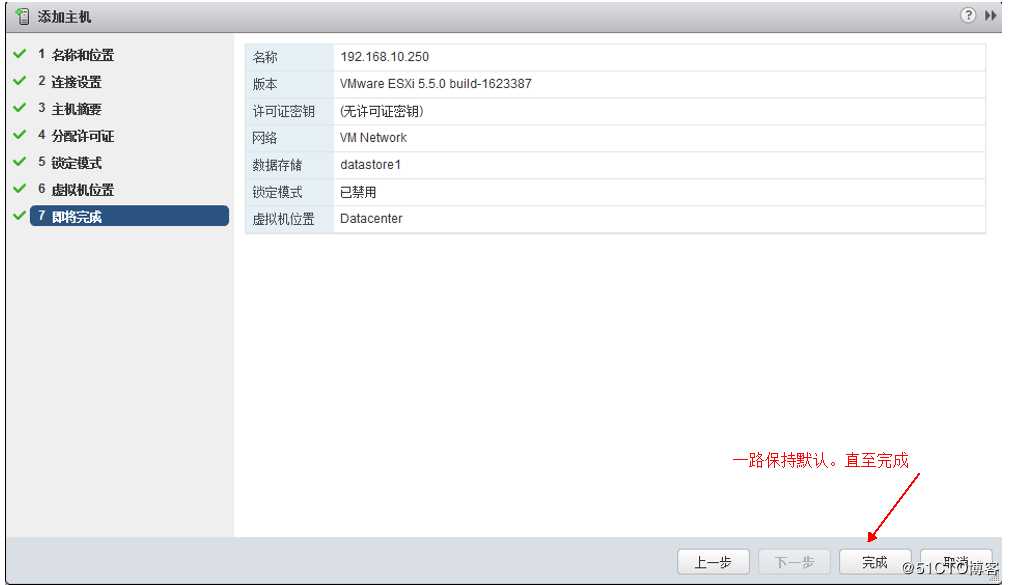
Task: Select the version VMware ESXi 5.5.0 build-1623387
Action: click(436, 84)
